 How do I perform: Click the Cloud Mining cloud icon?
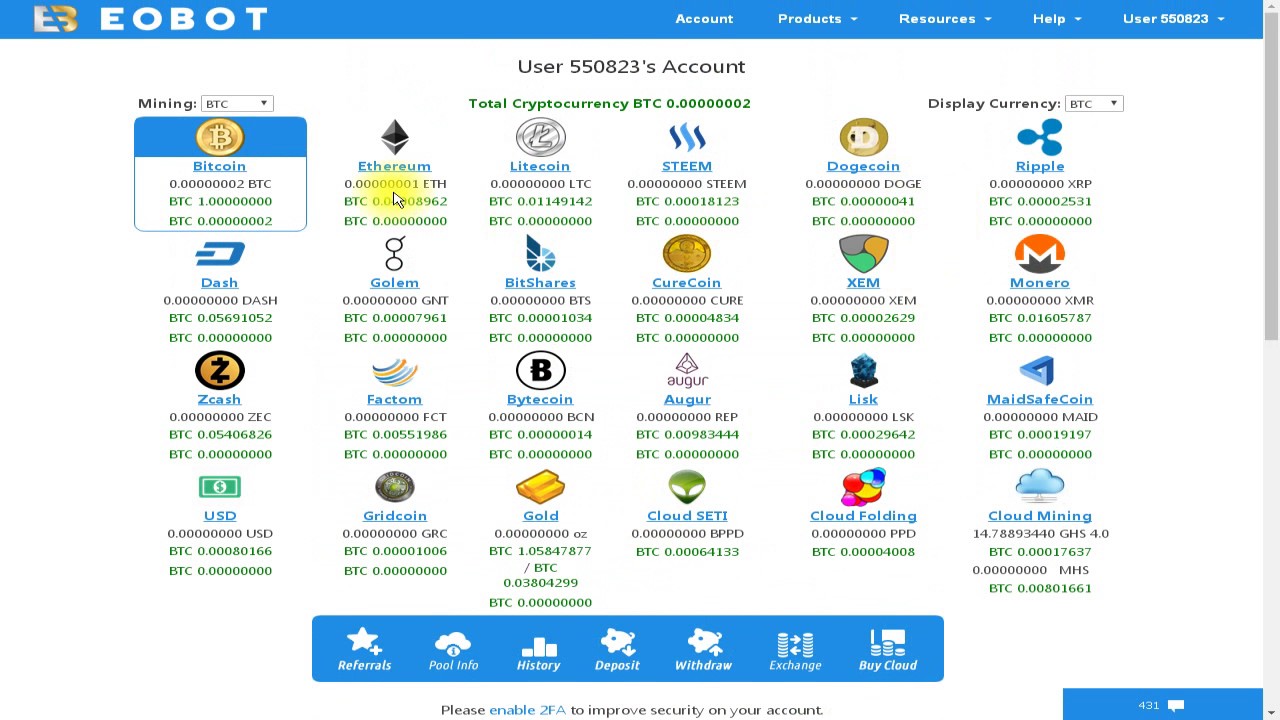[1040, 487]
